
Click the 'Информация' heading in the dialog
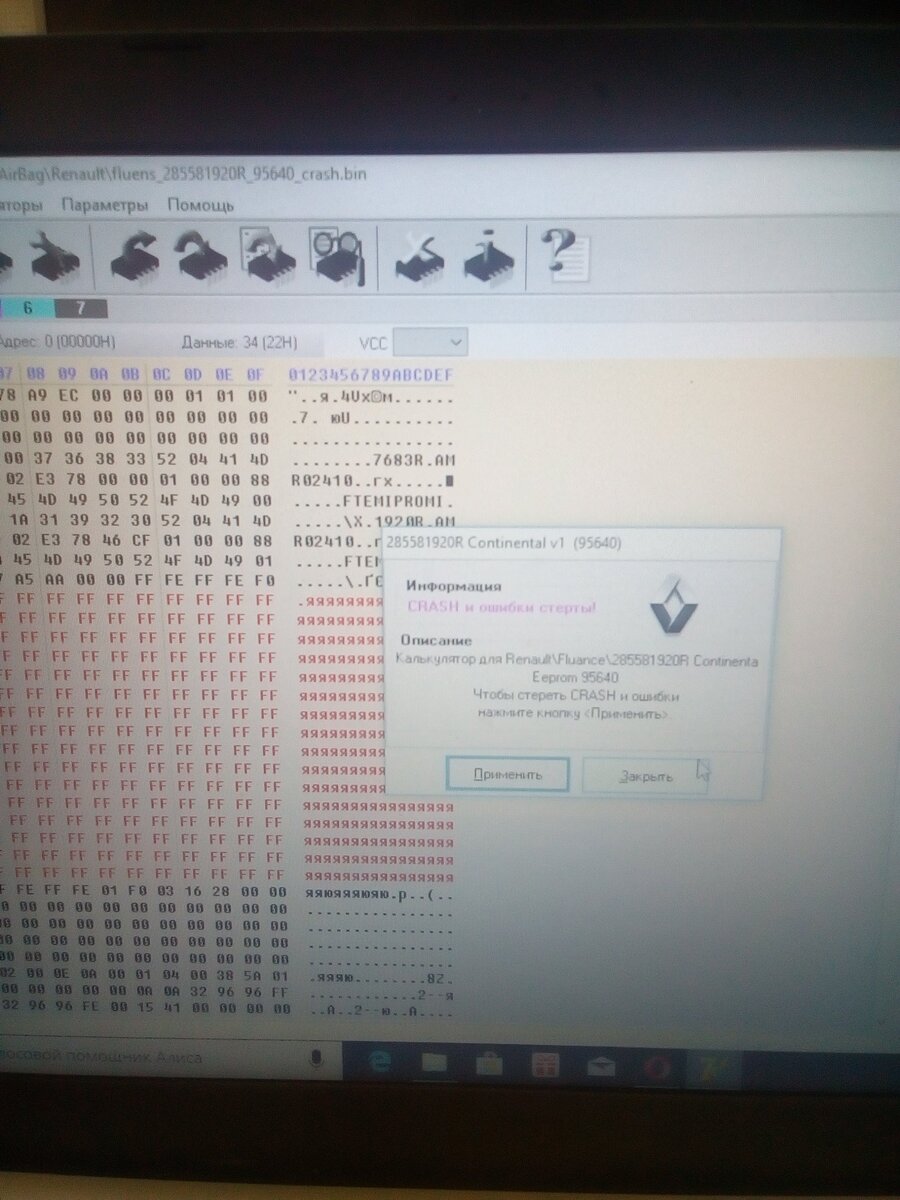coord(453,587)
